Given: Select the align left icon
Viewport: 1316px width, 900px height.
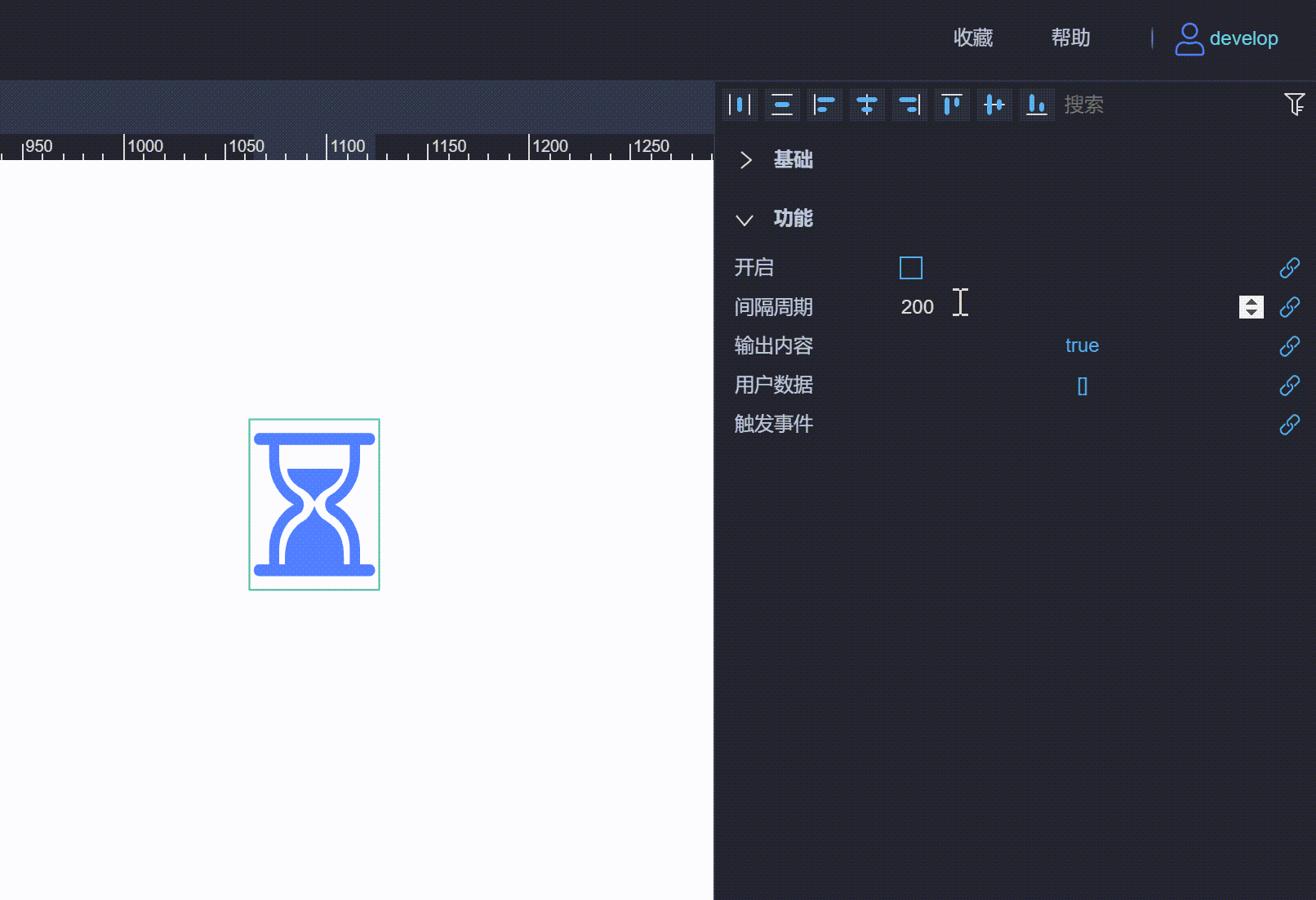Looking at the screenshot, I should [825, 105].
